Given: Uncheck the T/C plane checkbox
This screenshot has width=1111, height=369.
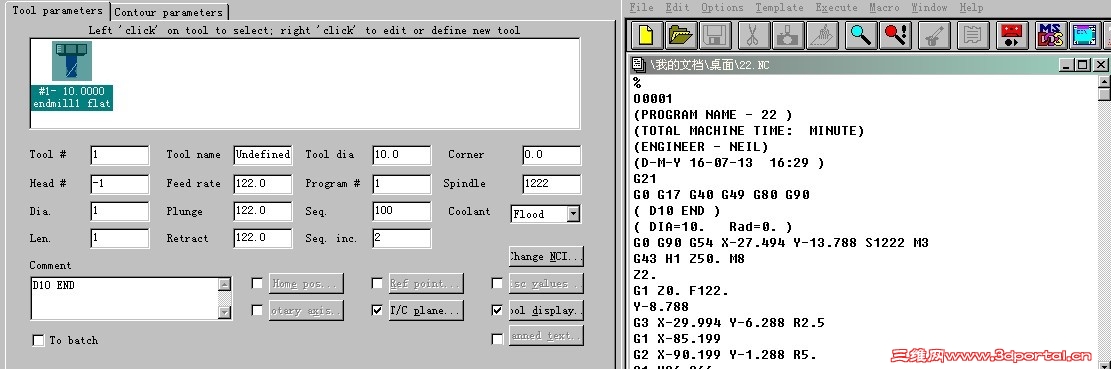Looking at the screenshot, I should (x=378, y=310).
